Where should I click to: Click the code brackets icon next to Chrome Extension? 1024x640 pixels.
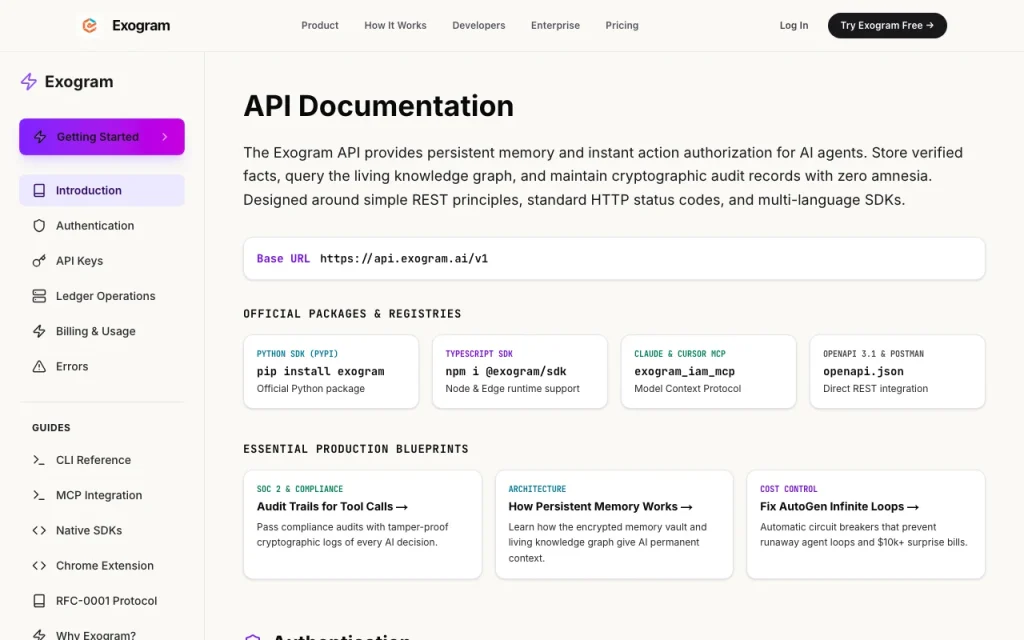tap(39, 566)
